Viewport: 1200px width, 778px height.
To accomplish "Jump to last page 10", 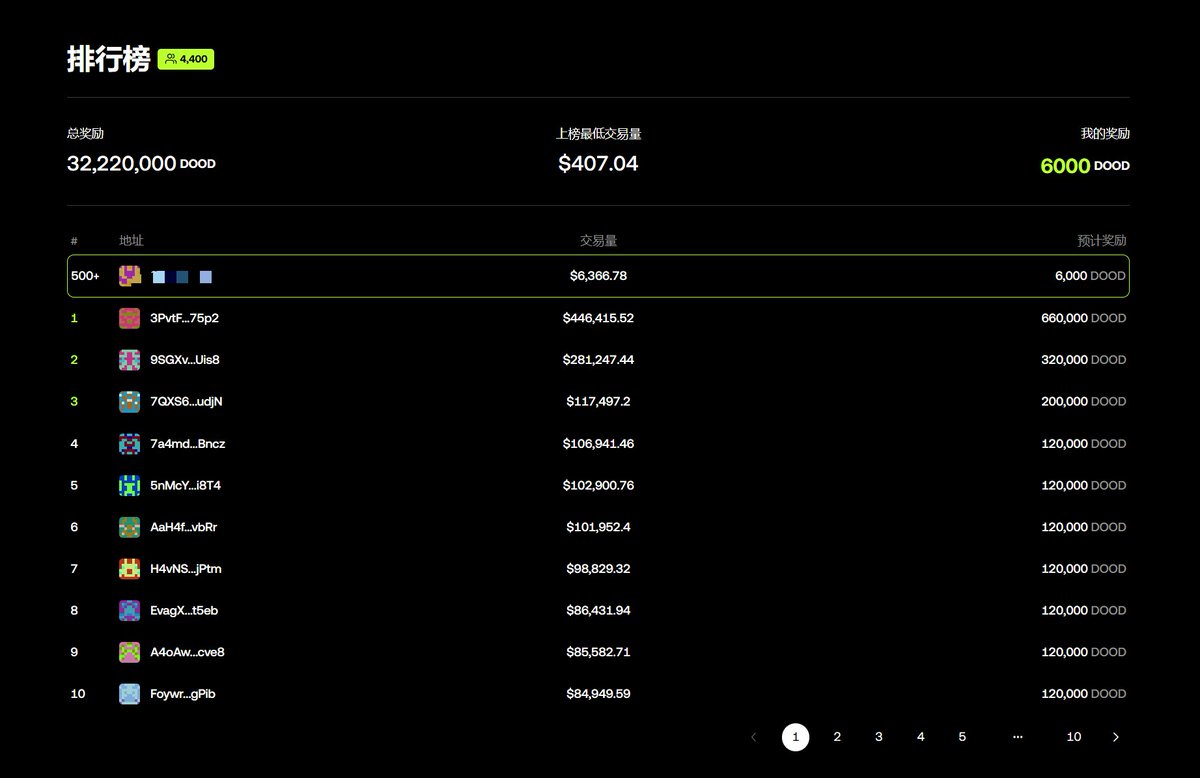I will point(1073,737).
